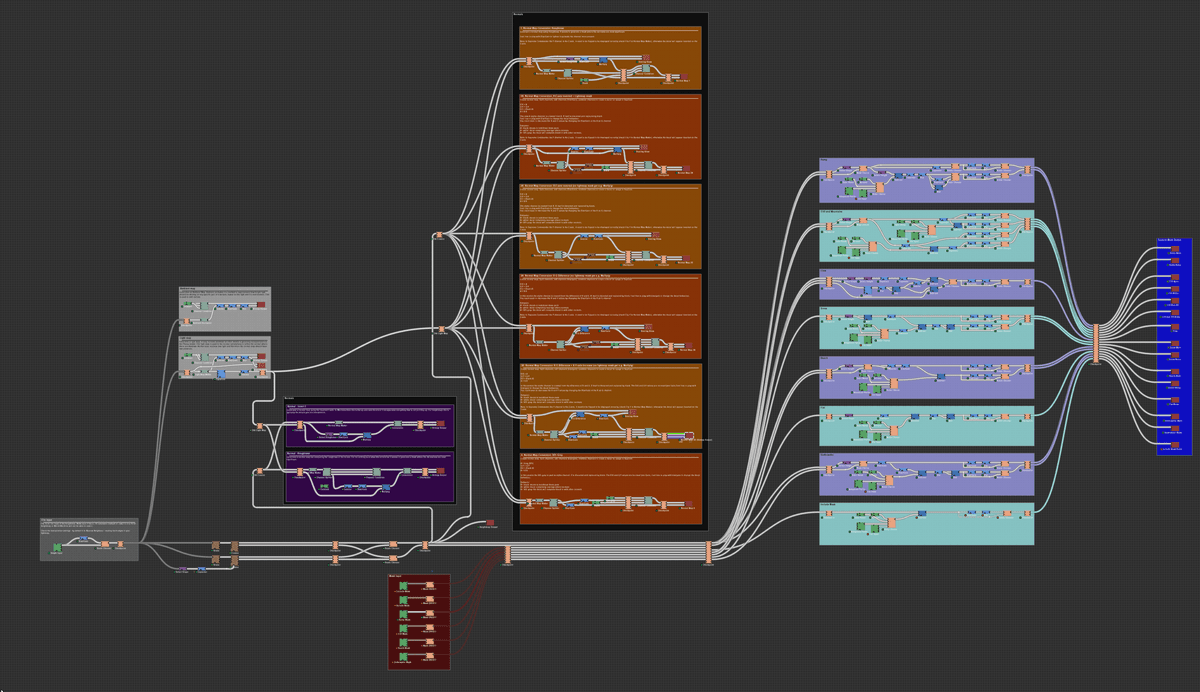Select the bottommost red output node in the blue frame
Image resolution: width=1200 pixels, height=692 pixels.
coord(1175,444)
